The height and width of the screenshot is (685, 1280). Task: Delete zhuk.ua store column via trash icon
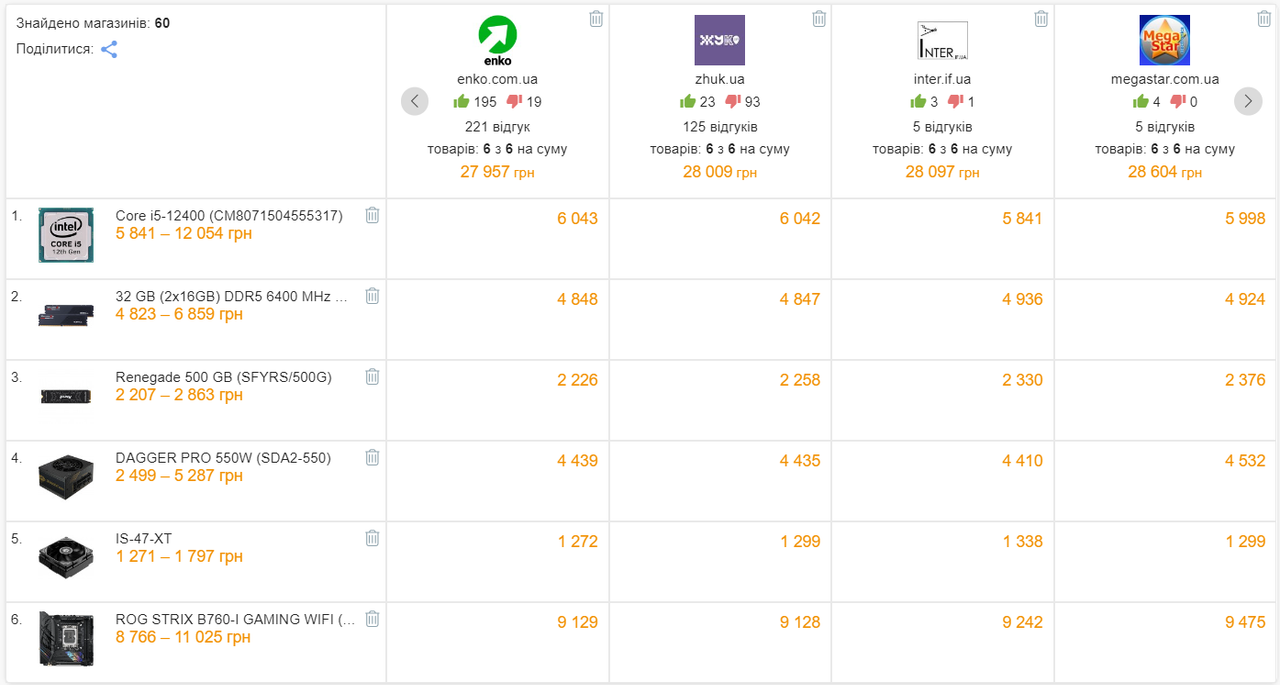(819, 19)
